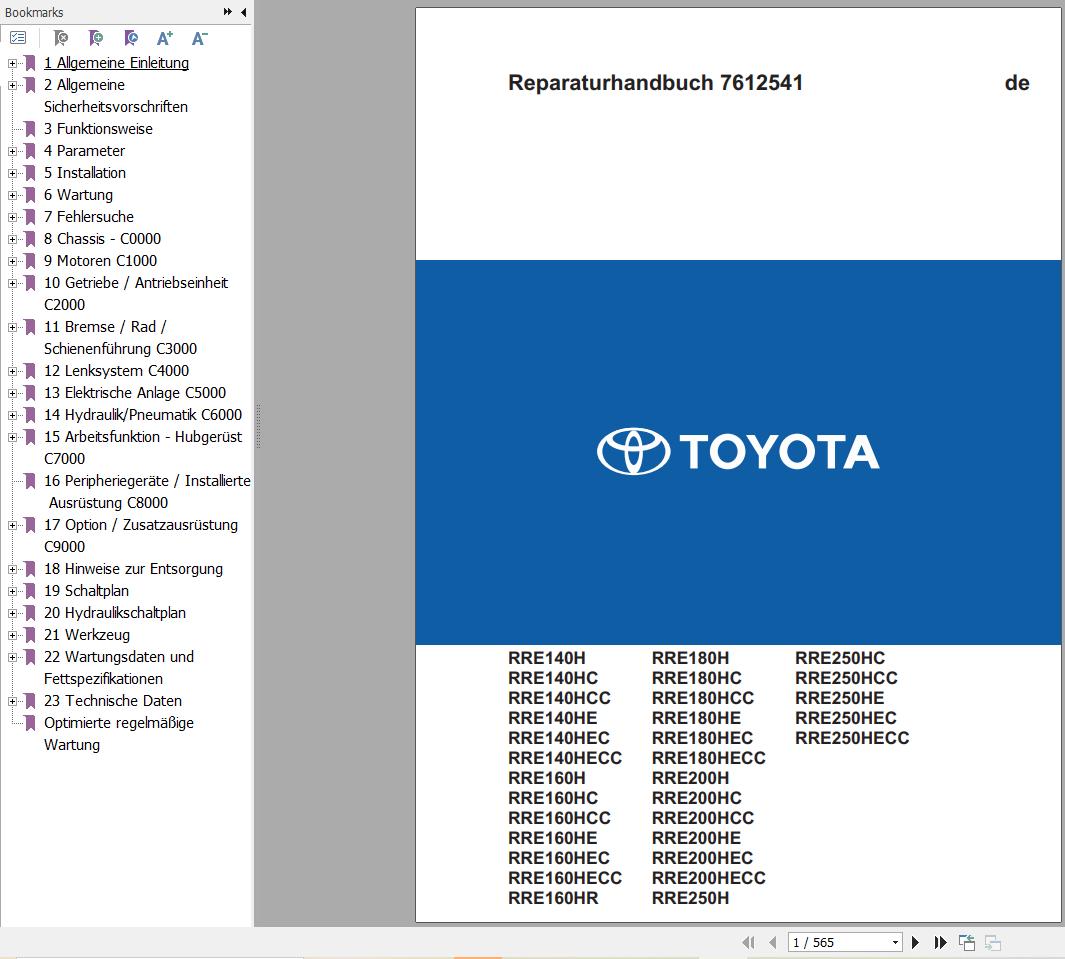Go to bookmark '6 Wartung'
This screenshot has height=959, width=1065.
[78, 195]
